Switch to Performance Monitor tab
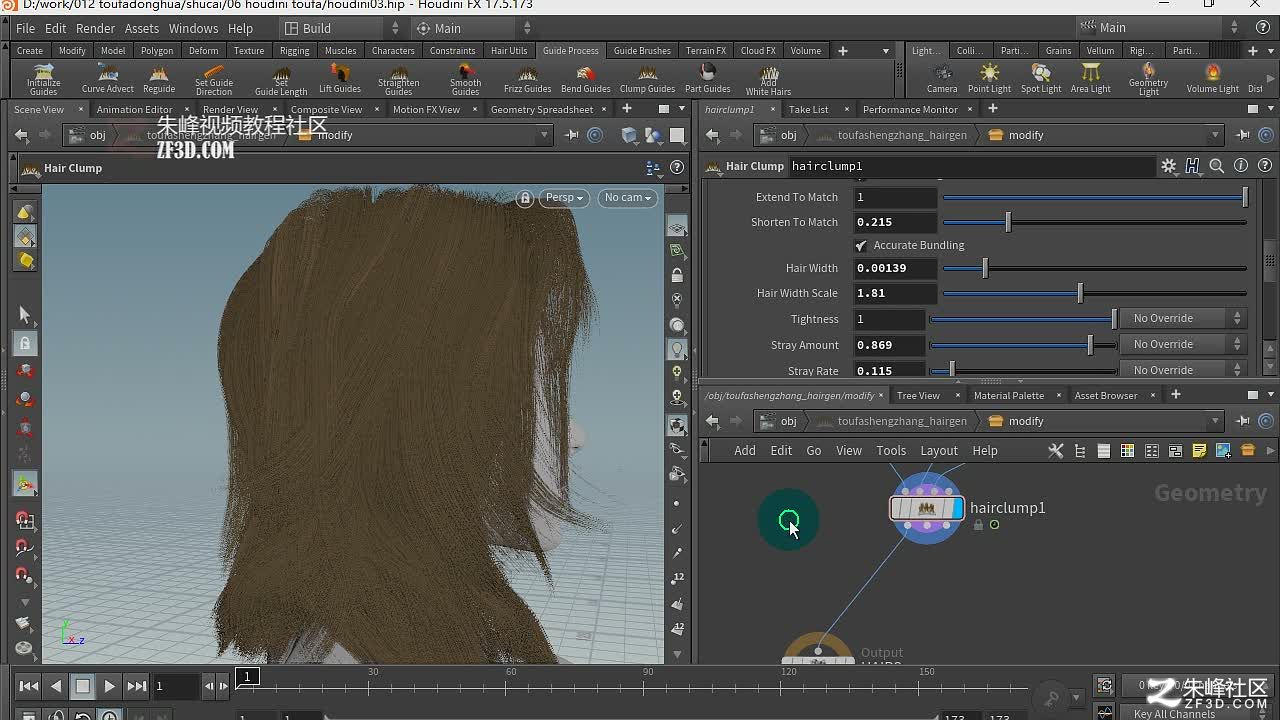This screenshot has width=1280, height=720. click(910, 109)
